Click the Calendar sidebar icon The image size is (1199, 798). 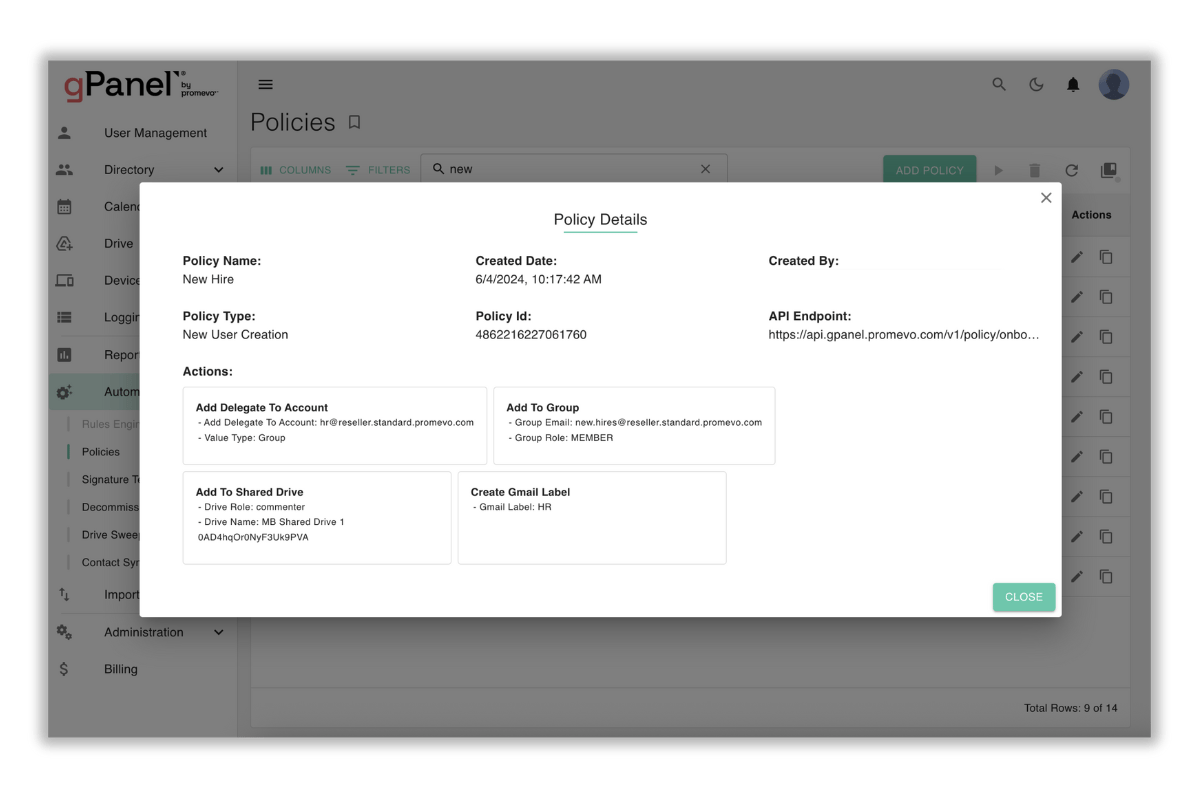click(x=64, y=206)
